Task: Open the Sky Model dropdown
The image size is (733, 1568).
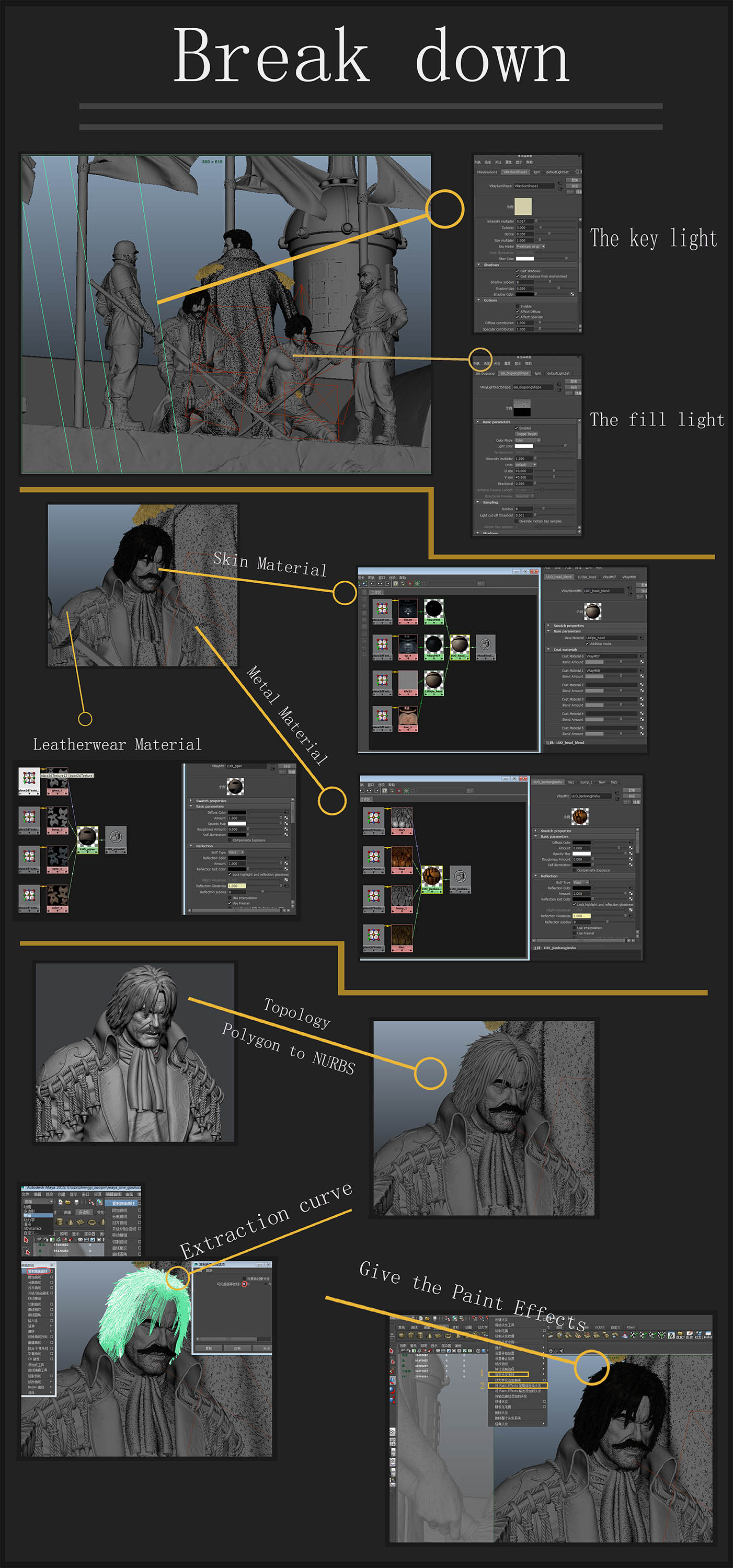Action: coord(530,247)
